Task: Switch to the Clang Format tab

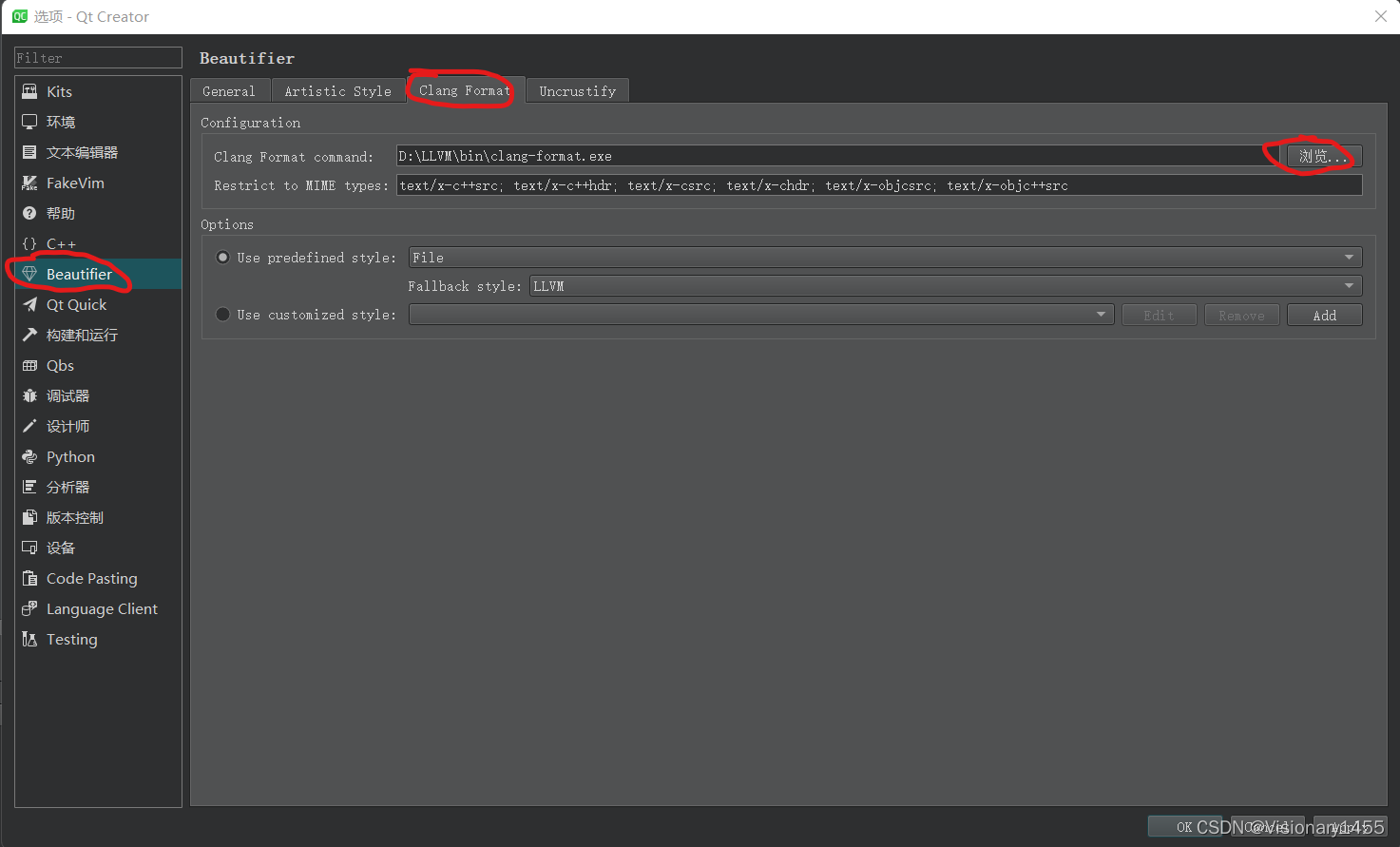Action: (466, 90)
